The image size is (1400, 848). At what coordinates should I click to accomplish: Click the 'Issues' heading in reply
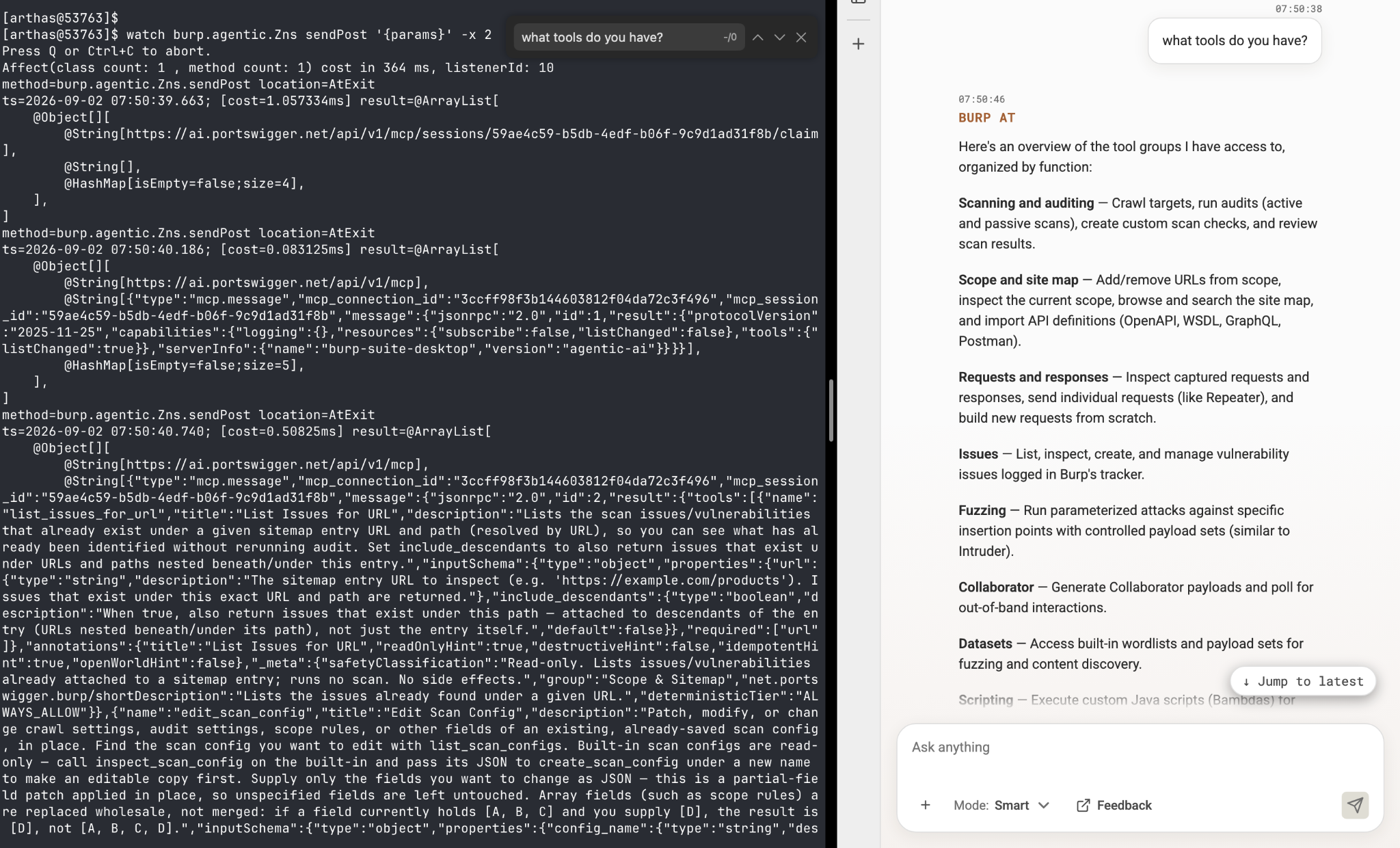978,454
